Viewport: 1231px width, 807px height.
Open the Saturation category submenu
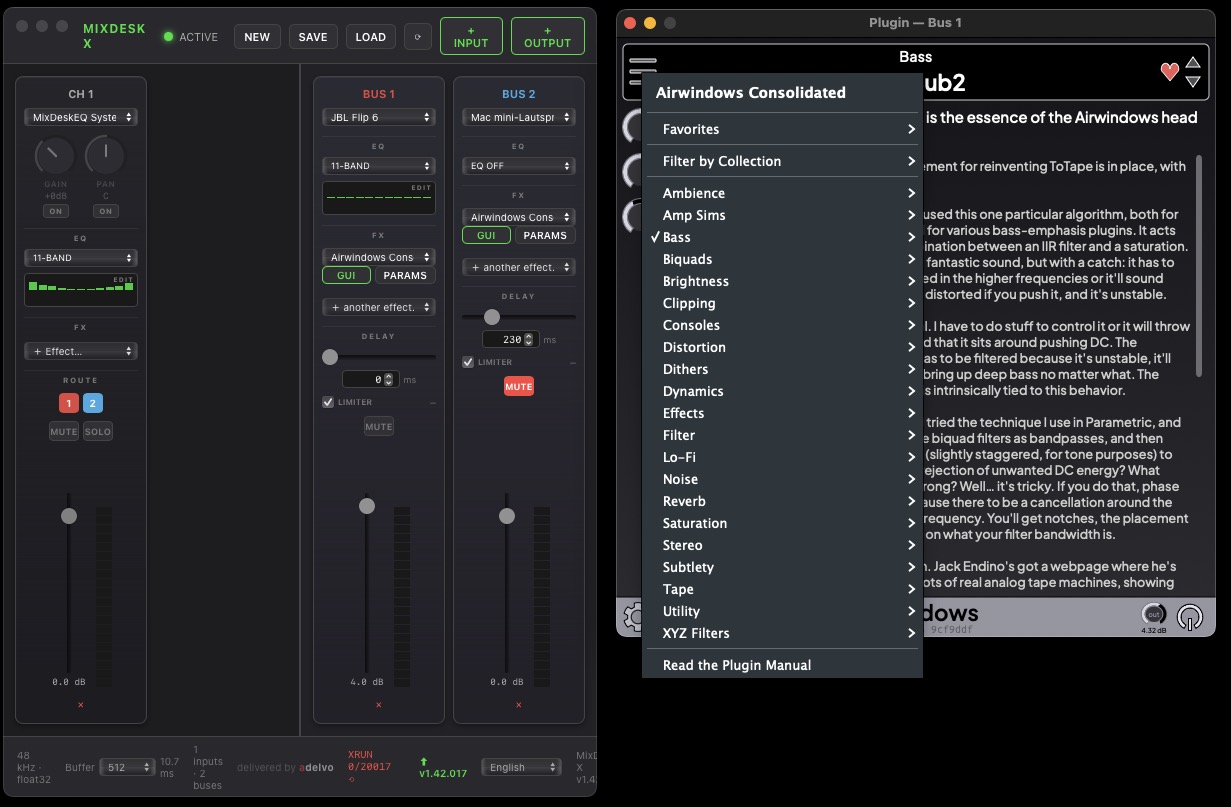(x=782, y=523)
